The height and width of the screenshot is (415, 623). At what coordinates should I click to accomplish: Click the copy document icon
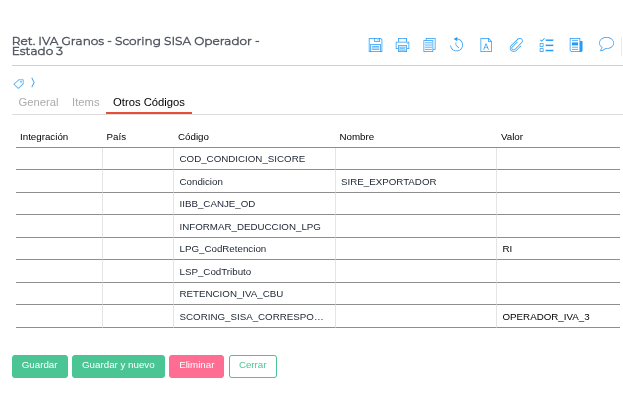(x=429, y=45)
